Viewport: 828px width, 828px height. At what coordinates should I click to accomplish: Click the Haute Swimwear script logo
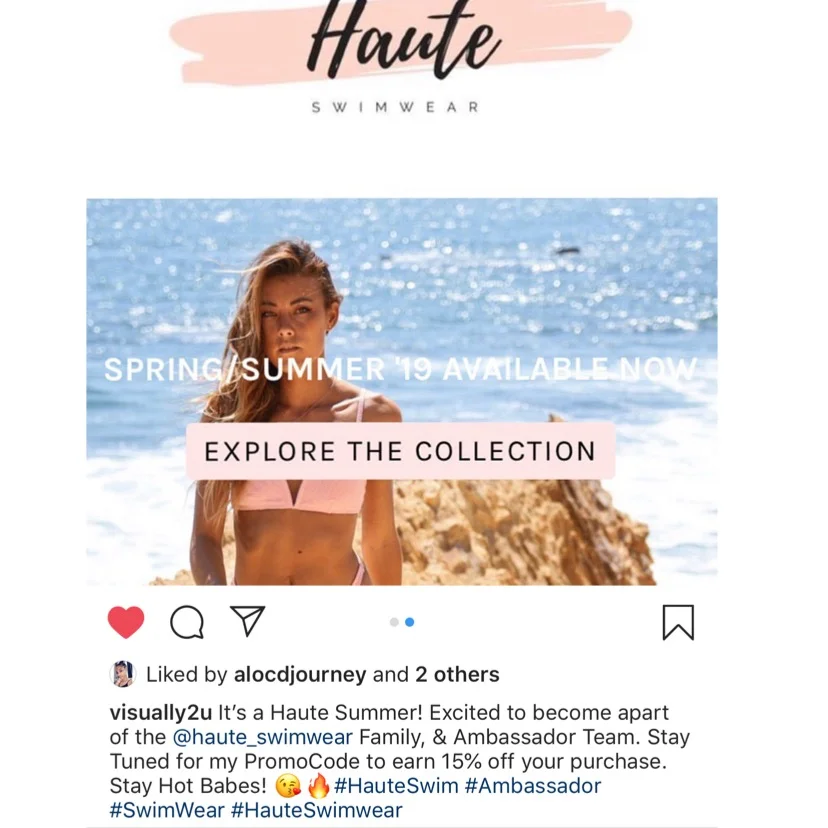(x=400, y=55)
